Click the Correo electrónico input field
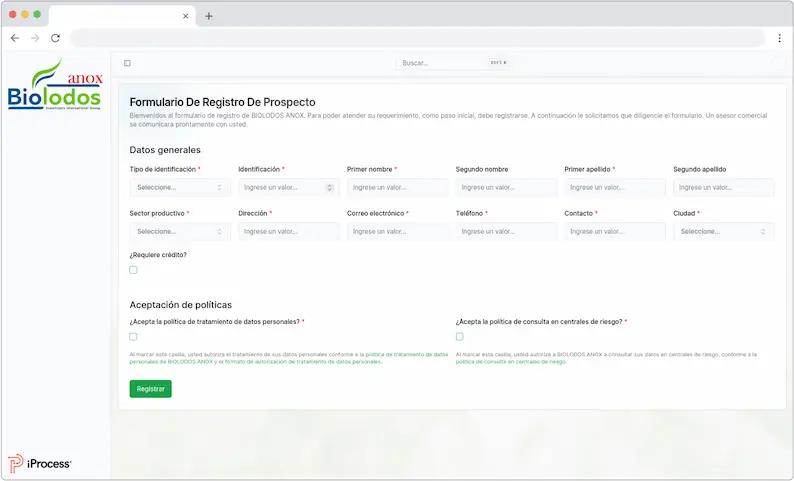Screen dimensions: 794x481 (397, 231)
